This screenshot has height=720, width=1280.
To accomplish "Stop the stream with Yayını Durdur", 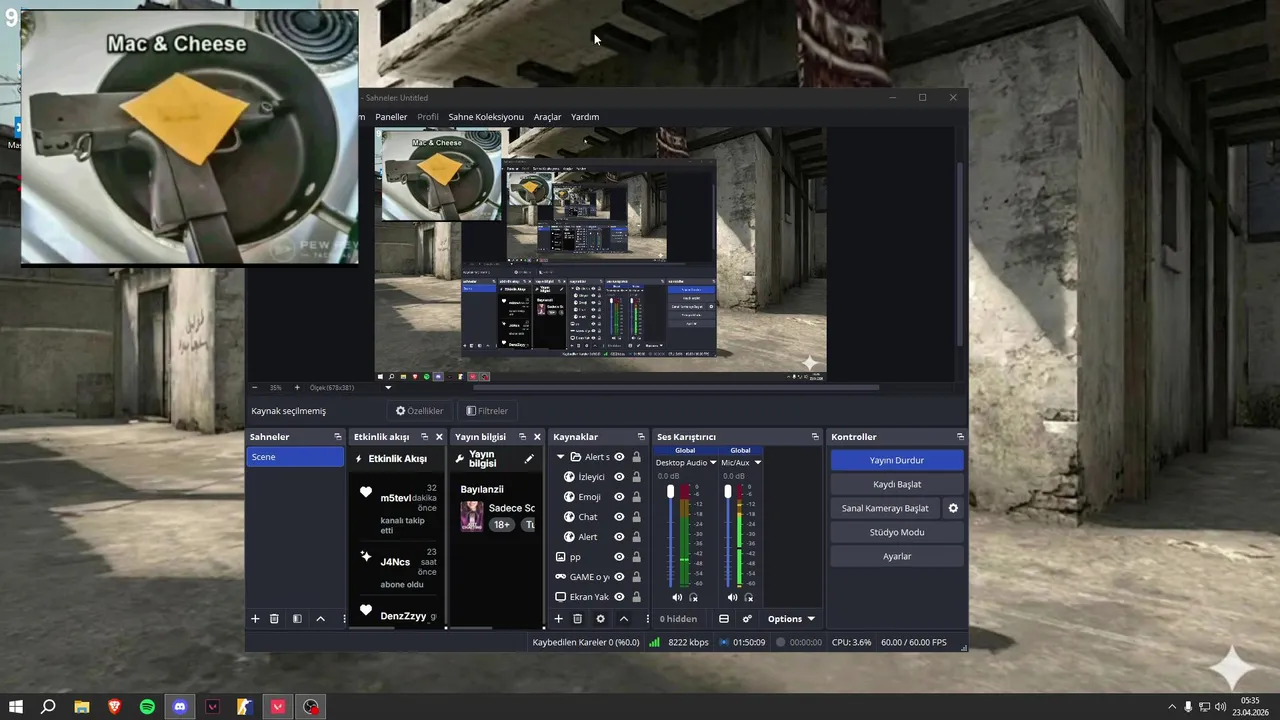I will tap(897, 460).
